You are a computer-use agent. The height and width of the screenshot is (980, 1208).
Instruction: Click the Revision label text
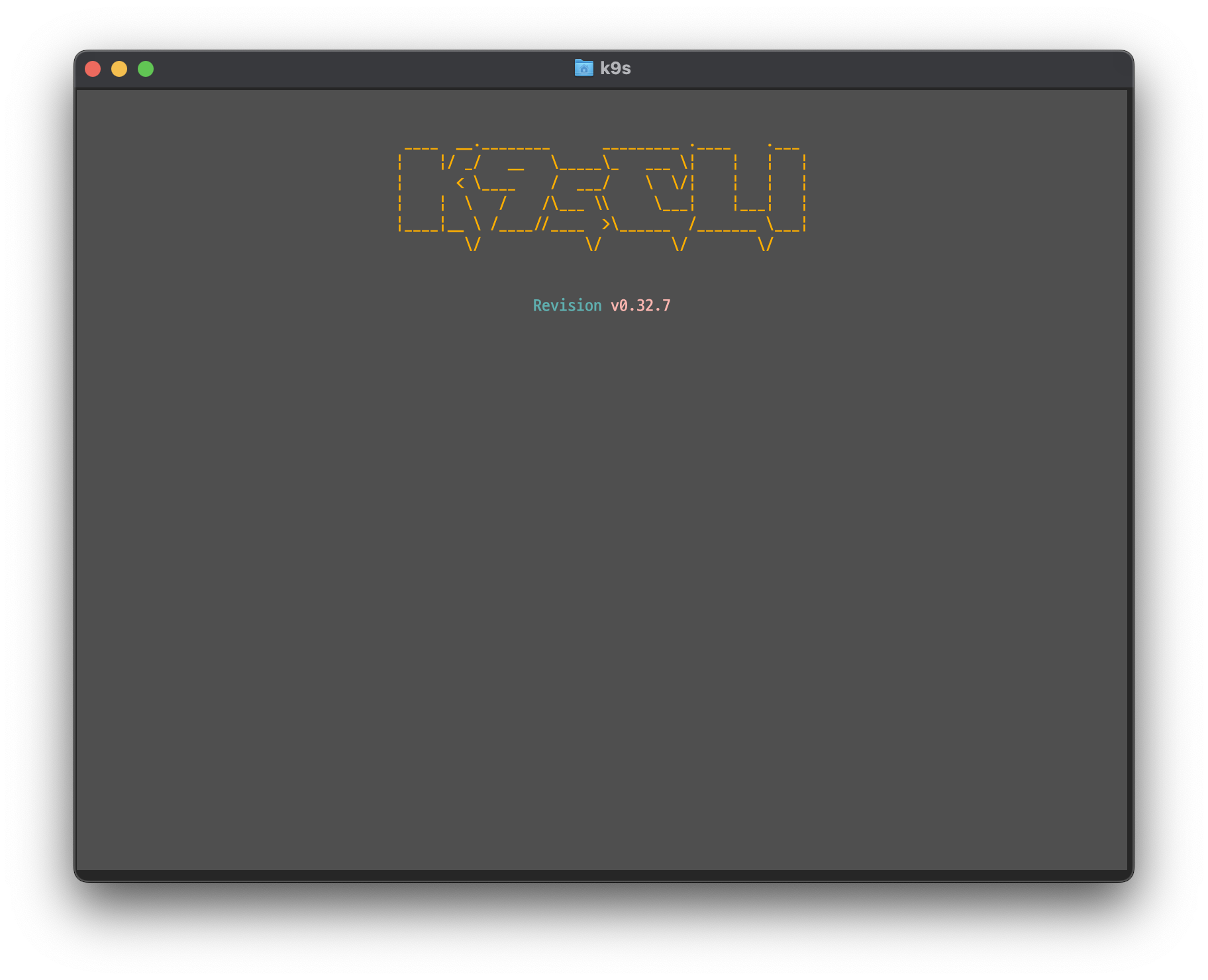568,305
